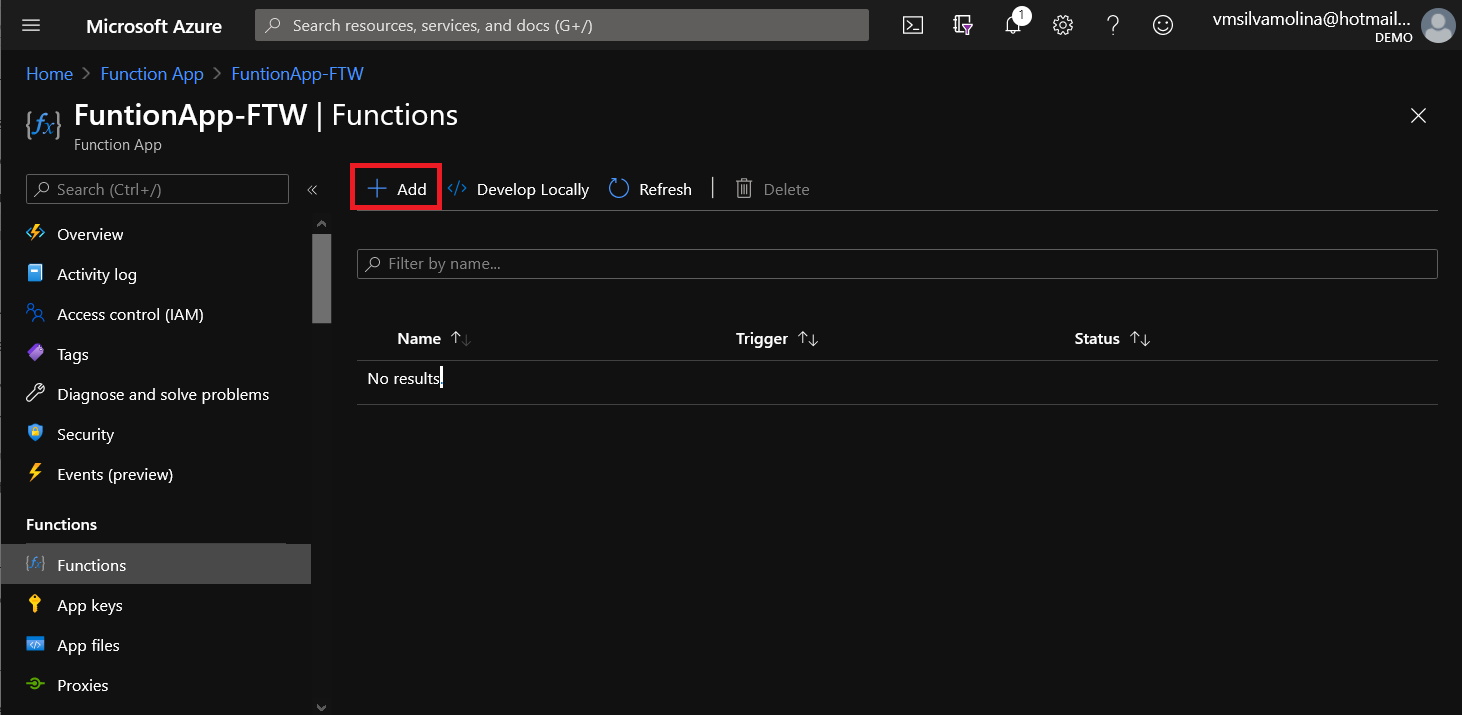Sort the table by Status arrows

click(x=1140, y=339)
